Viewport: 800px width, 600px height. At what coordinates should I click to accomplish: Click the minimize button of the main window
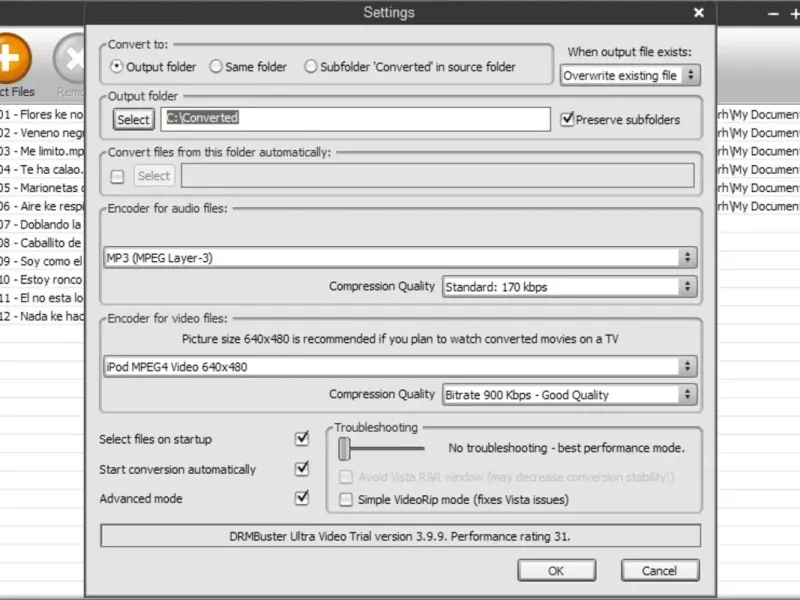(x=773, y=15)
